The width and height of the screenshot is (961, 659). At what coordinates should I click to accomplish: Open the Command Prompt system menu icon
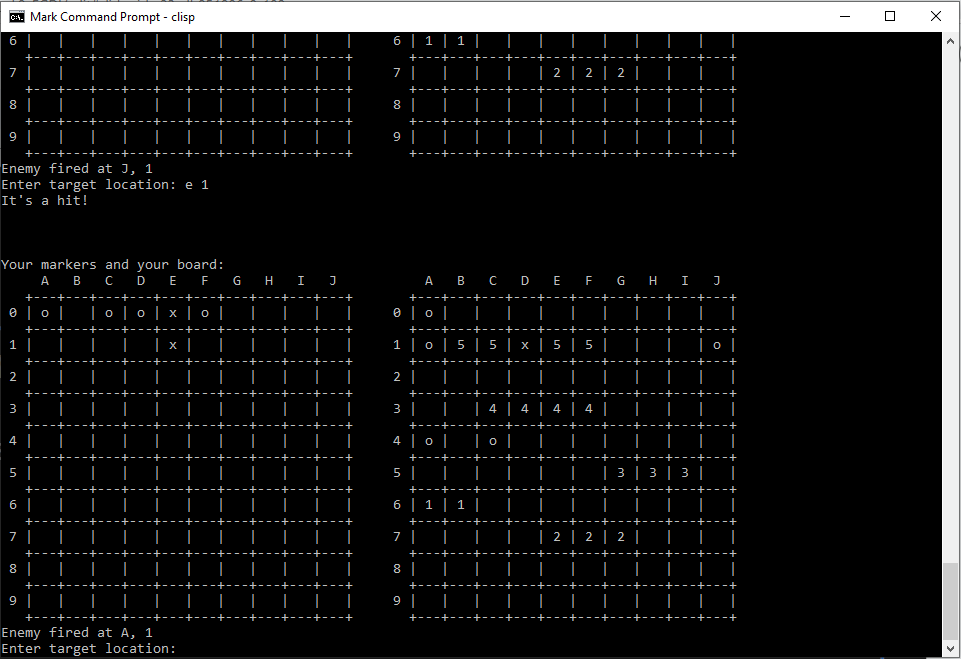[x=17, y=17]
